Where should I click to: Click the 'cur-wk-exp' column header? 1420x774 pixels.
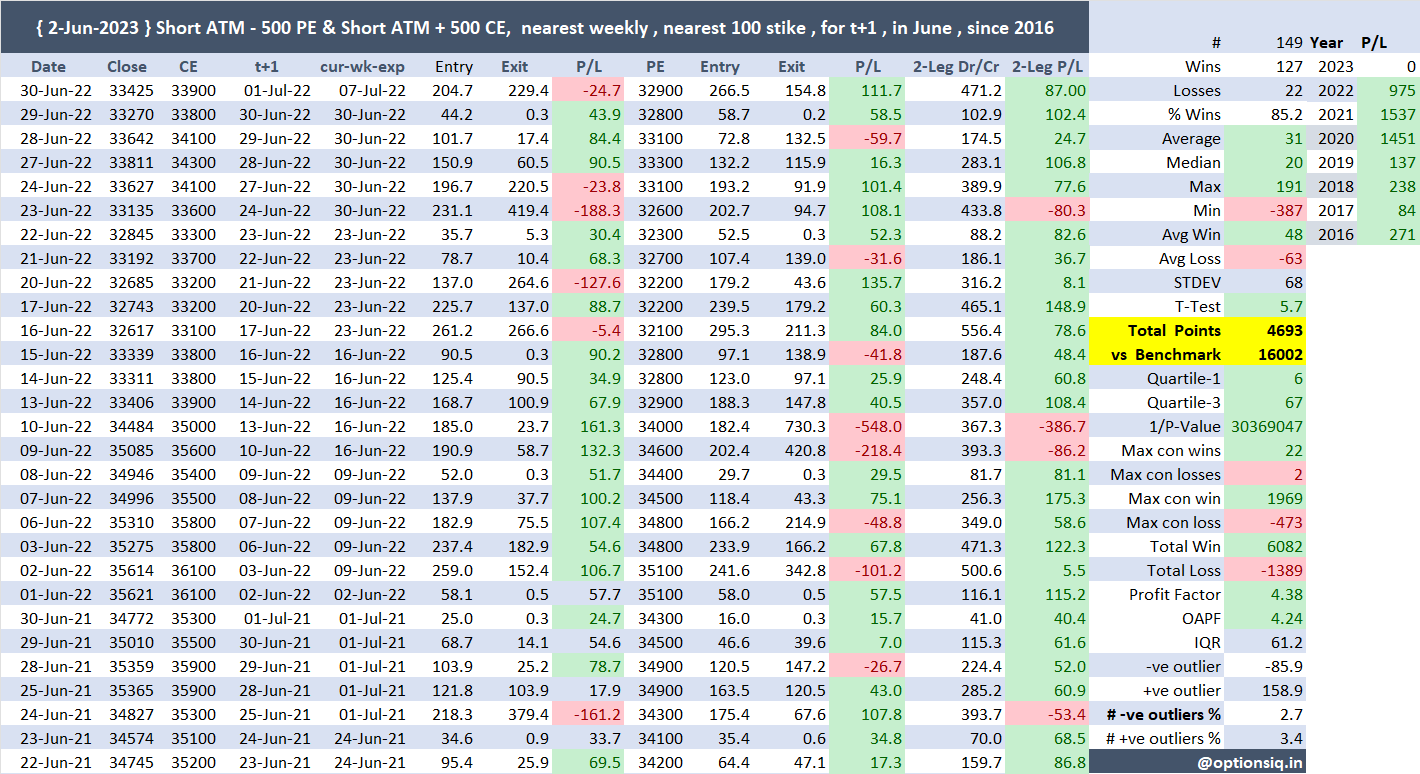pos(363,67)
